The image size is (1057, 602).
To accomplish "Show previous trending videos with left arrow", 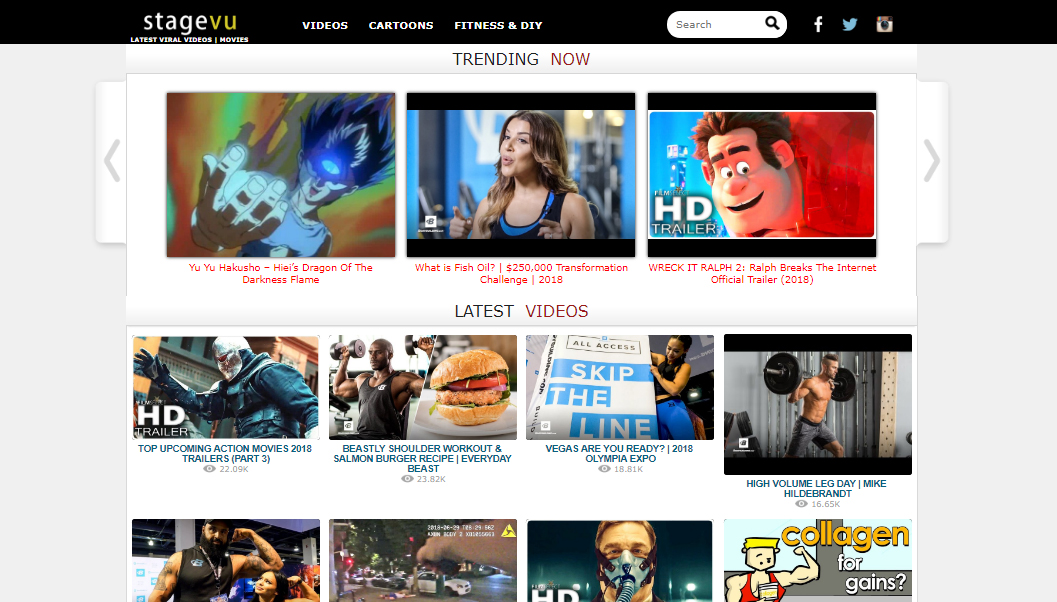I will pos(113,161).
